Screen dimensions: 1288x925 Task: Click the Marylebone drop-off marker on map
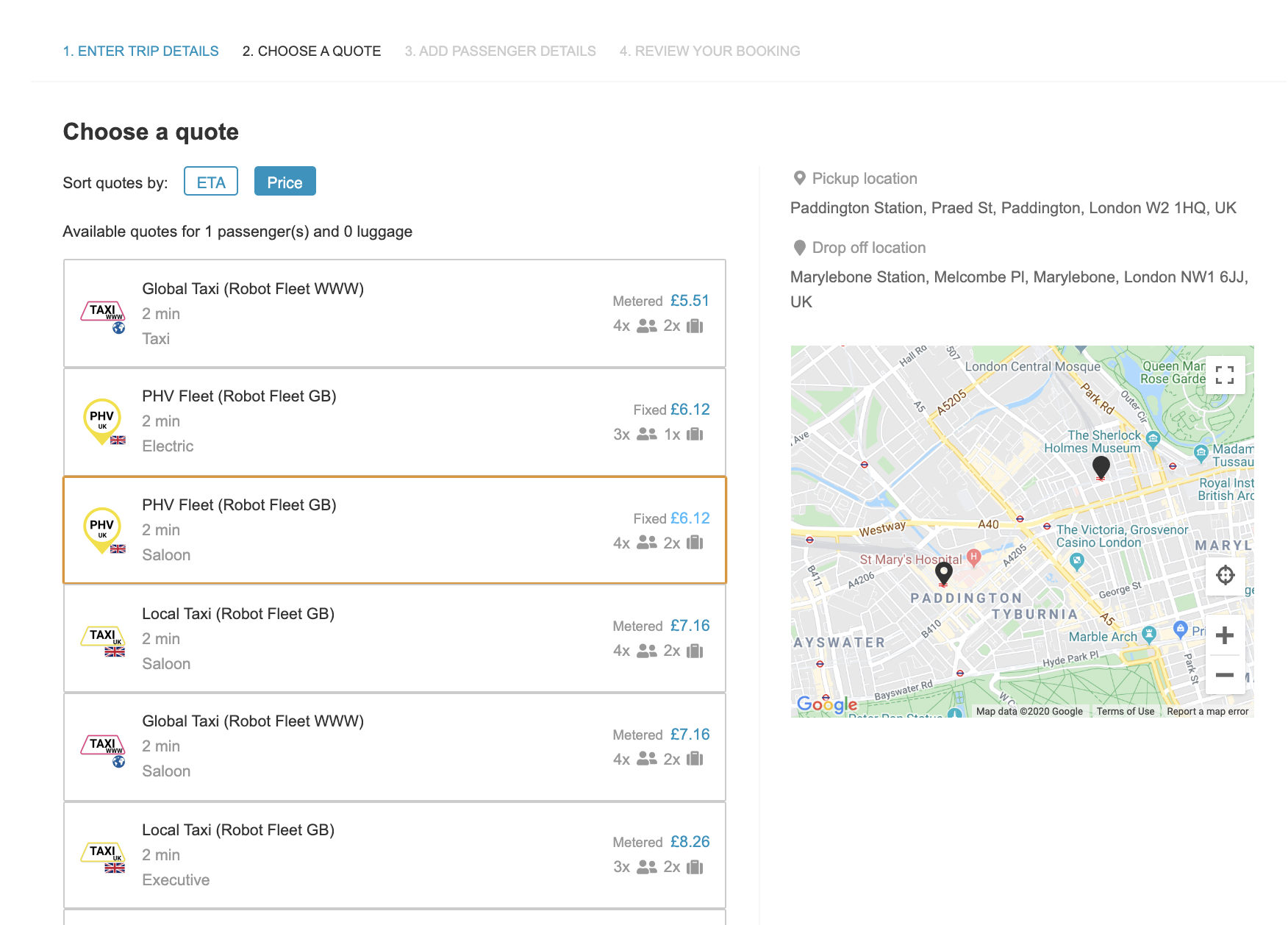click(1101, 468)
